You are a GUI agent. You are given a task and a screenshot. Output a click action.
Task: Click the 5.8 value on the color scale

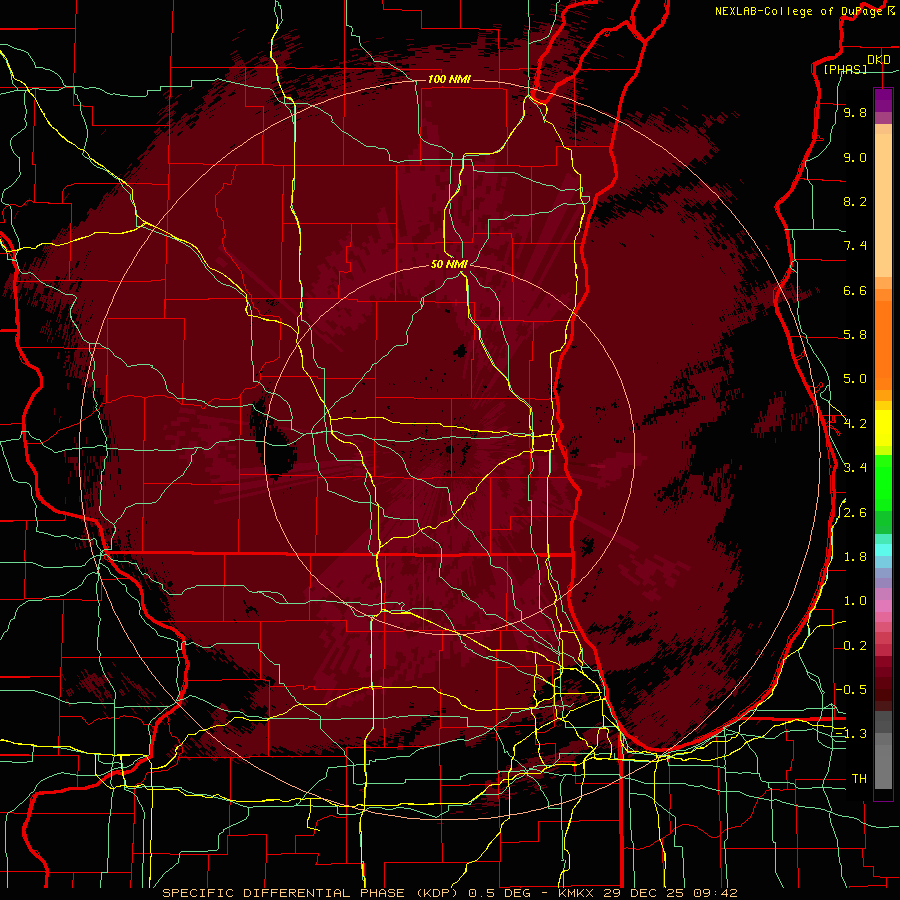point(855,335)
